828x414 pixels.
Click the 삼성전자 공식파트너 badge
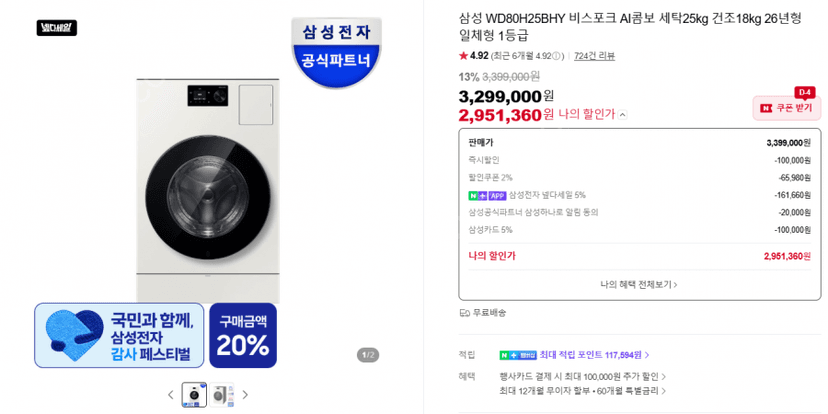pos(336,52)
